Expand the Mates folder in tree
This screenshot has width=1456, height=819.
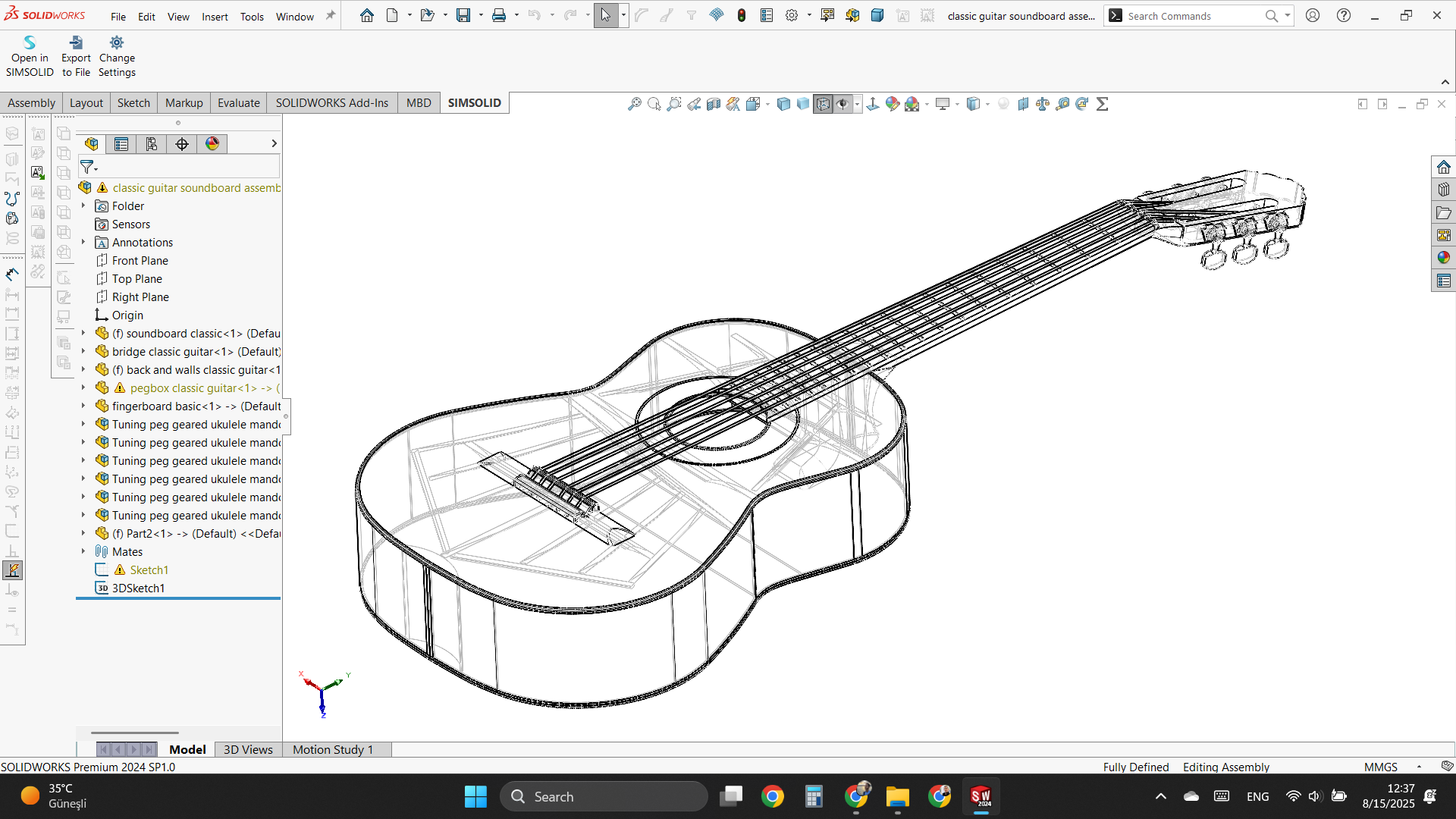click(83, 552)
